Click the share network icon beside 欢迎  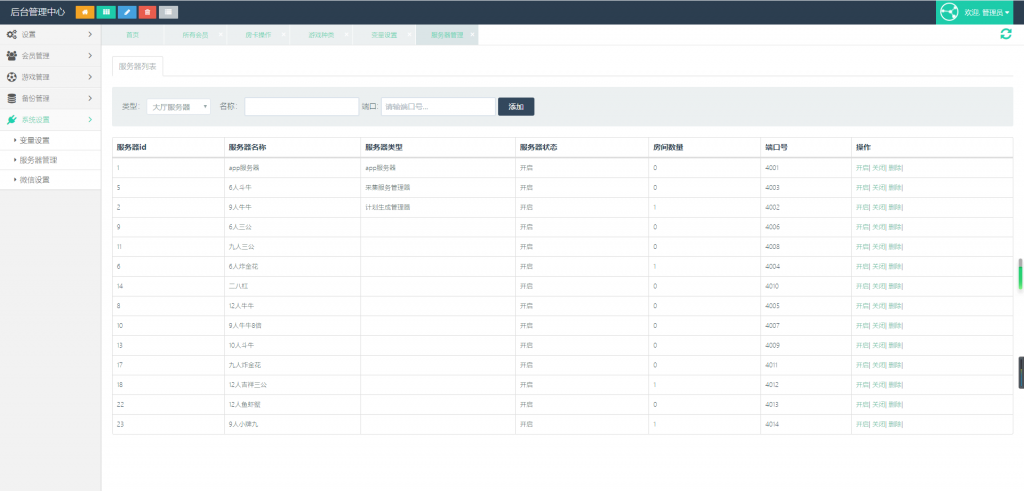949,12
